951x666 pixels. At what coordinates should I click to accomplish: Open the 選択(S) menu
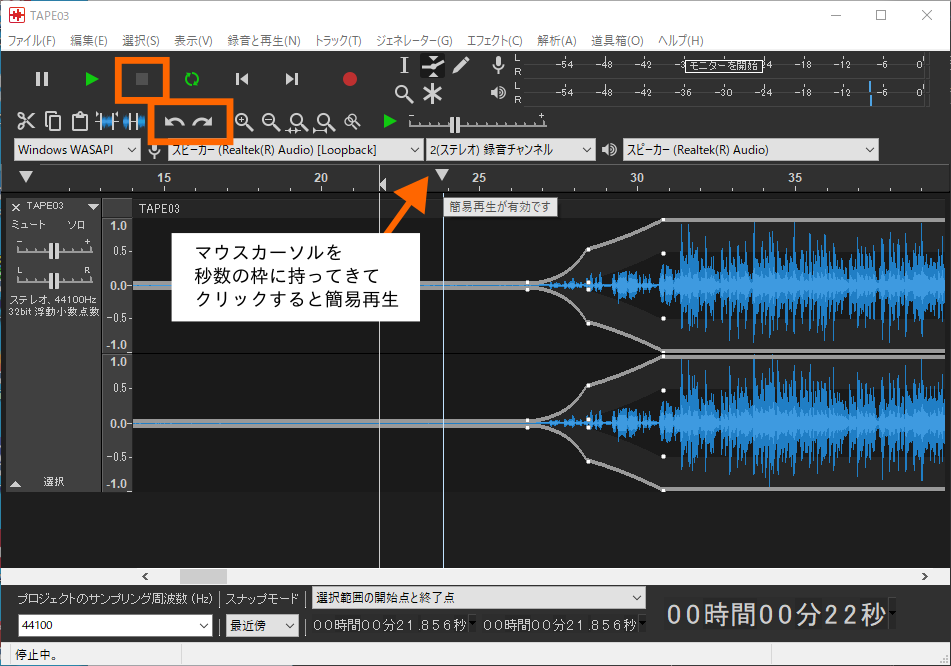[x=141, y=41]
